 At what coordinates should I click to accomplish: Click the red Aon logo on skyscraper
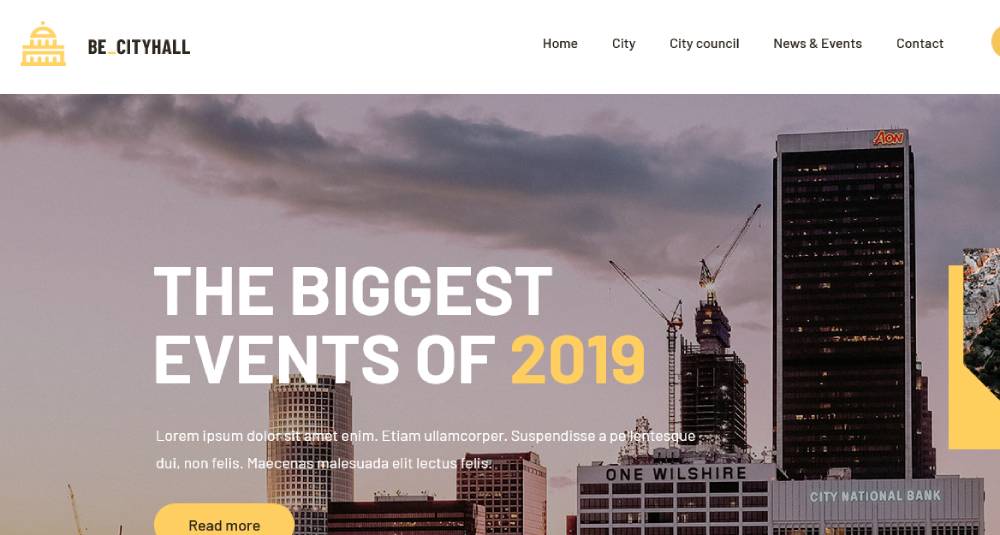888,138
